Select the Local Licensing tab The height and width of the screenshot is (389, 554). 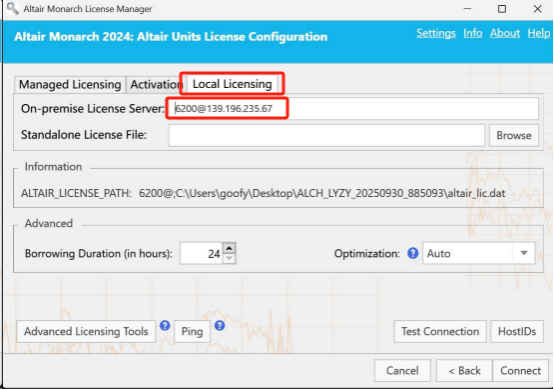click(x=232, y=84)
